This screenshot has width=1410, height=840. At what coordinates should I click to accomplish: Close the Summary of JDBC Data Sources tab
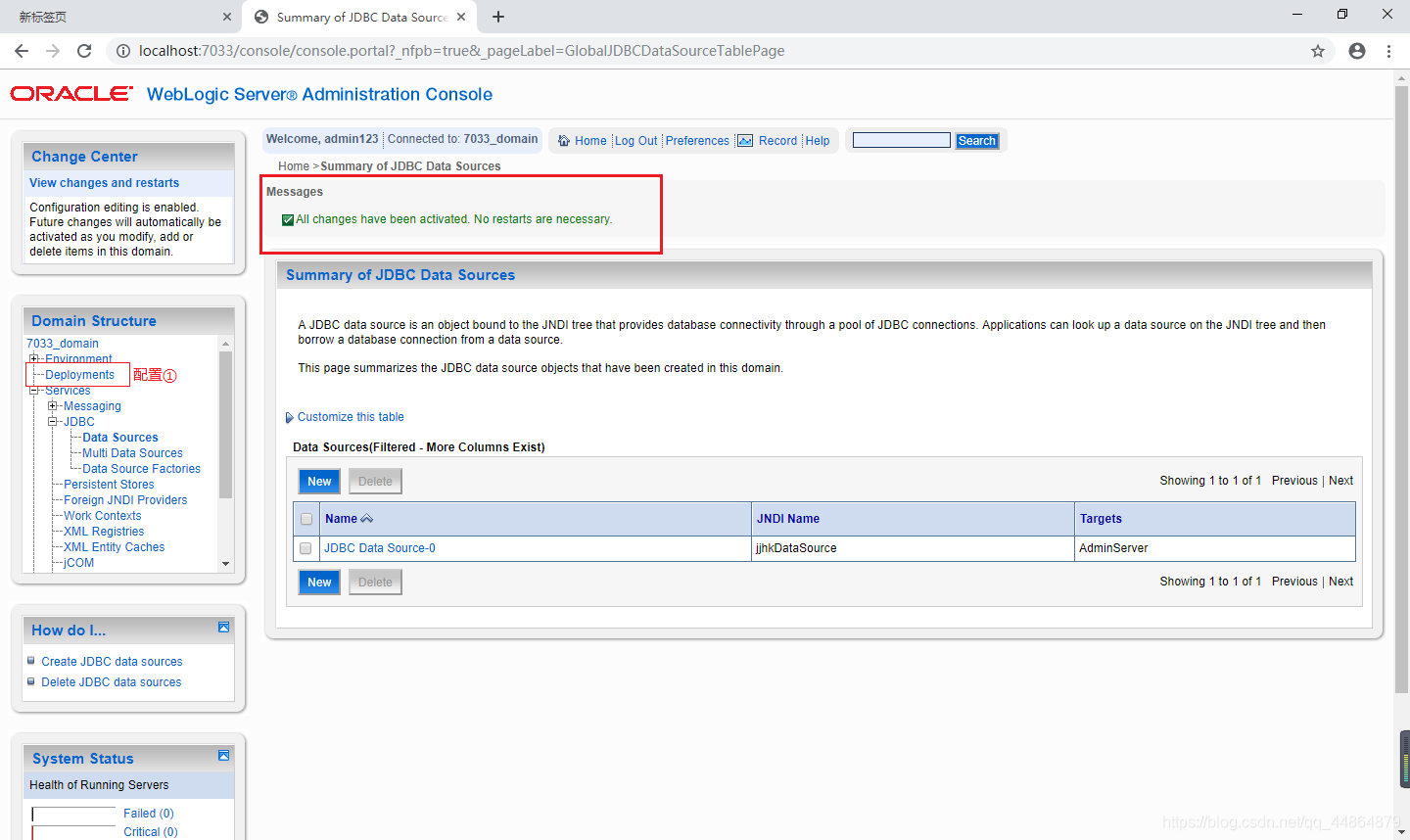pyautogui.click(x=461, y=17)
